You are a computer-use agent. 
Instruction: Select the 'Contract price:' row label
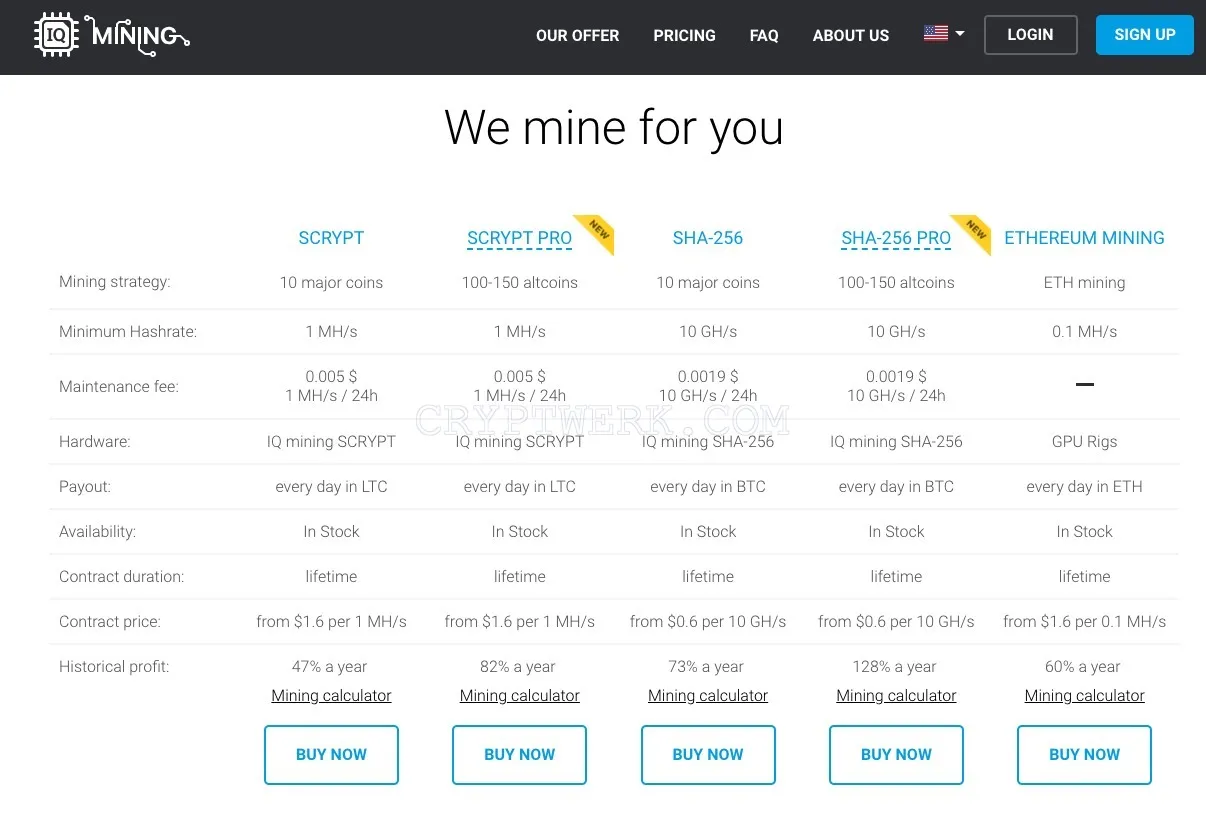click(x=110, y=622)
